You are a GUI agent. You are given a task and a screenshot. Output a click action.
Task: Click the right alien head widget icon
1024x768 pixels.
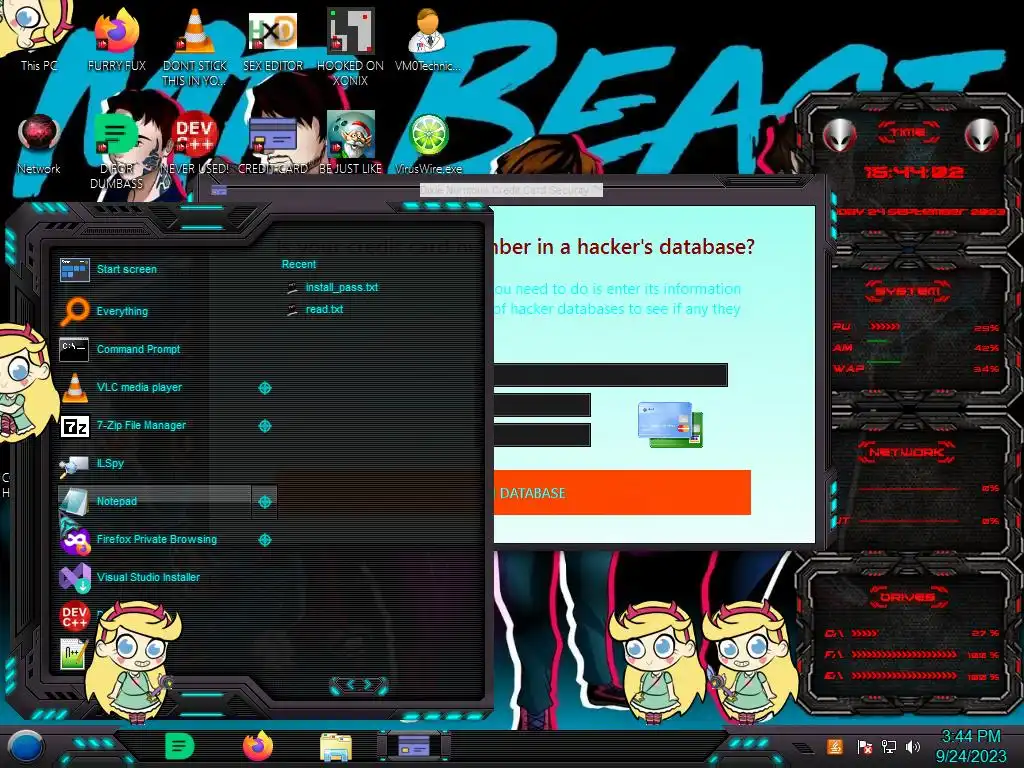click(981, 135)
